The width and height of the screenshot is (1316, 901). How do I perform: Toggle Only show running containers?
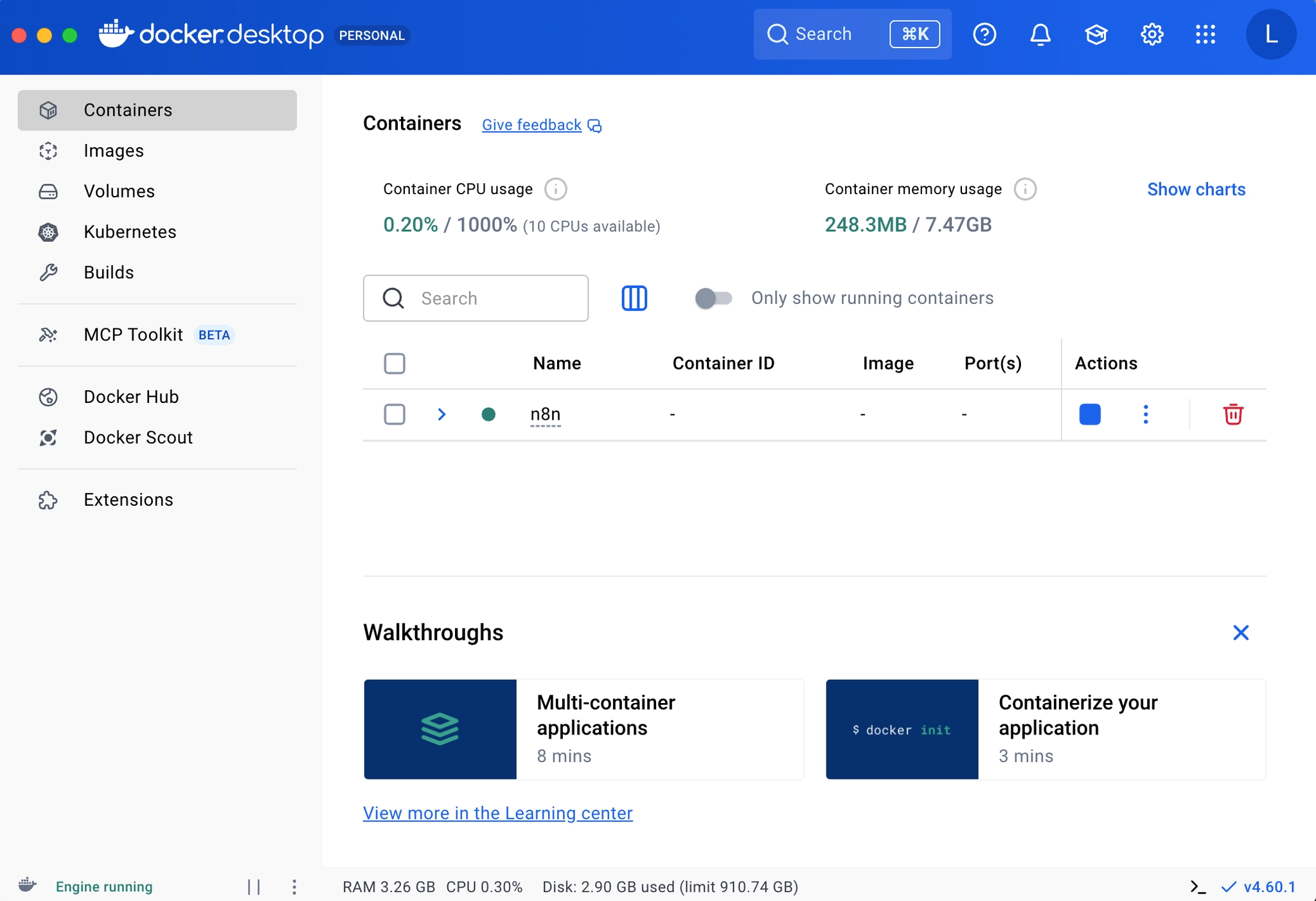point(713,298)
